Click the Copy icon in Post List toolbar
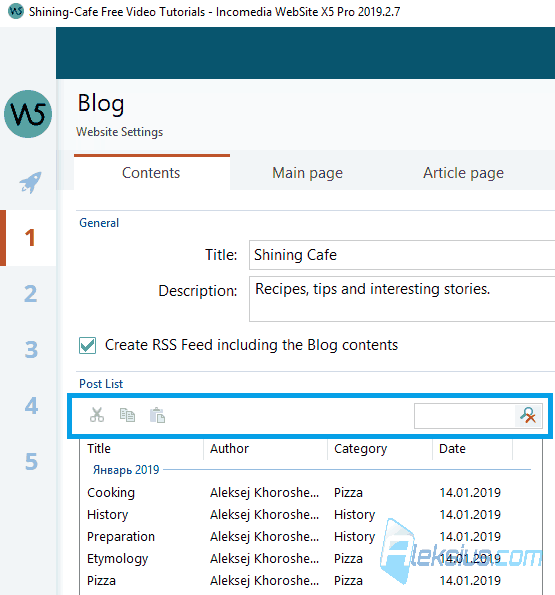 pos(127,415)
